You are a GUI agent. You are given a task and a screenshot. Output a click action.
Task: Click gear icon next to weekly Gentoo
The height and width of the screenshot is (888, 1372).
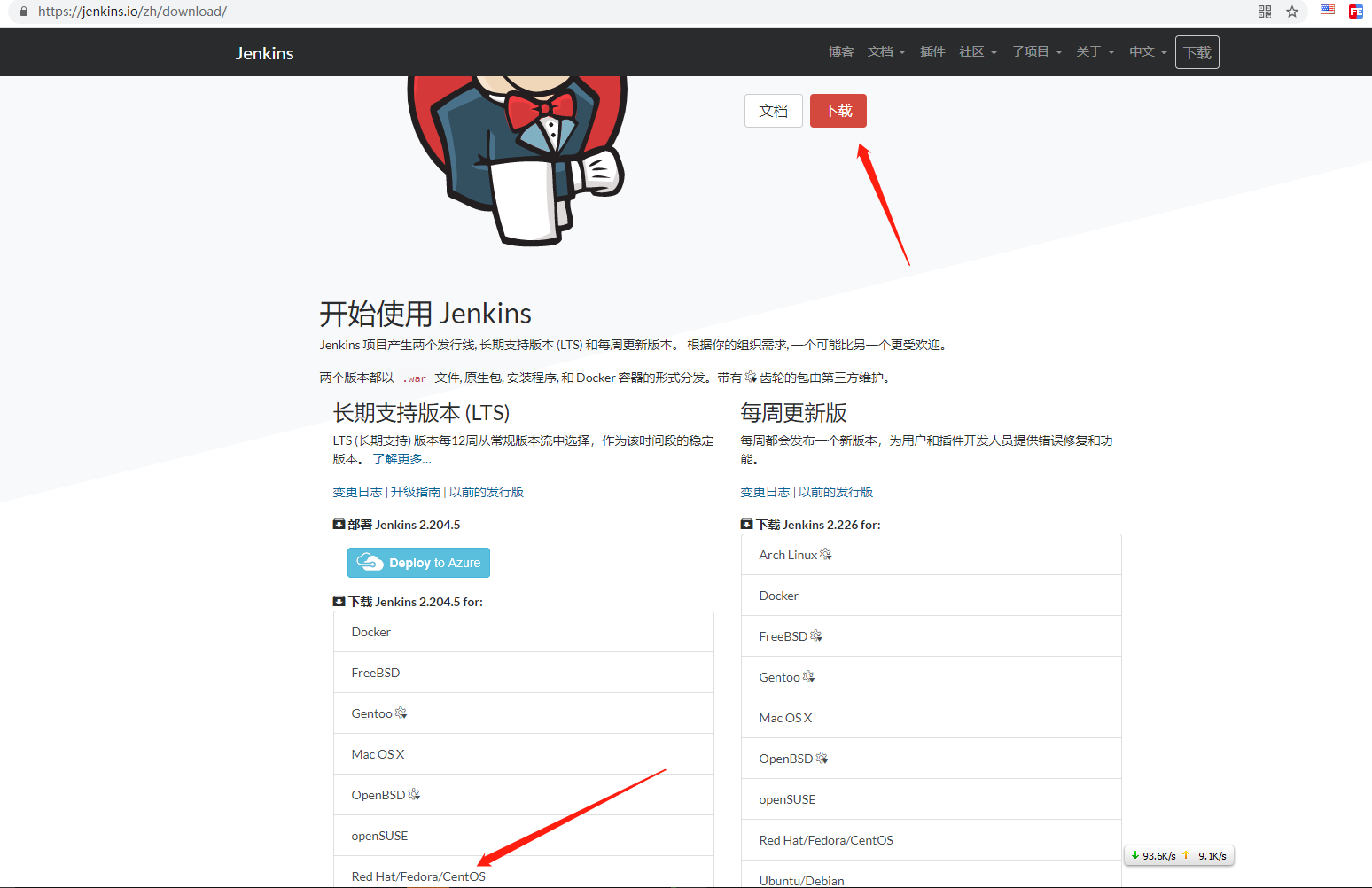809,676
